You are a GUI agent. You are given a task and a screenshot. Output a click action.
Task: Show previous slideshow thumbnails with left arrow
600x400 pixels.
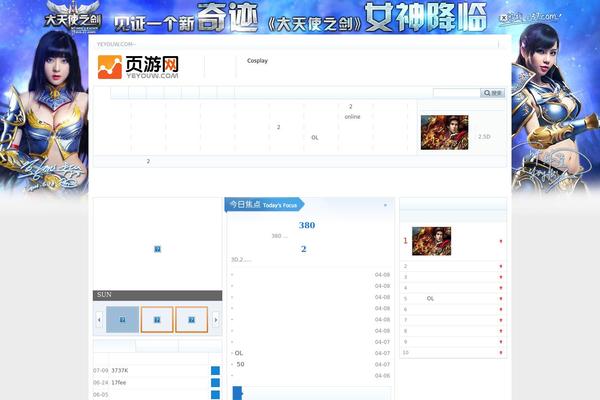[99, 319]
